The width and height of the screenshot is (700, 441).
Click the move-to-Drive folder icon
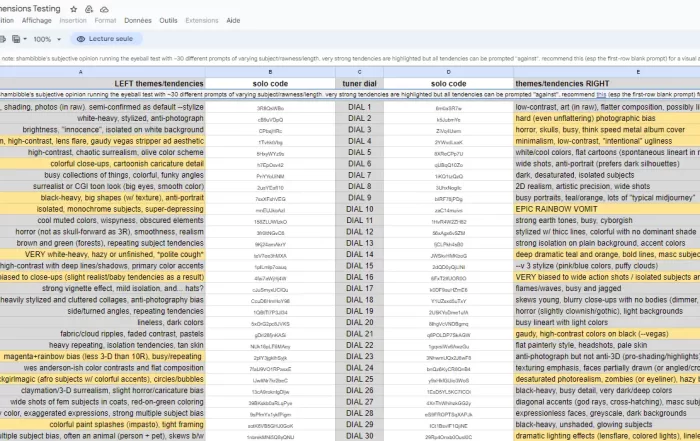[x=89, y=9]
